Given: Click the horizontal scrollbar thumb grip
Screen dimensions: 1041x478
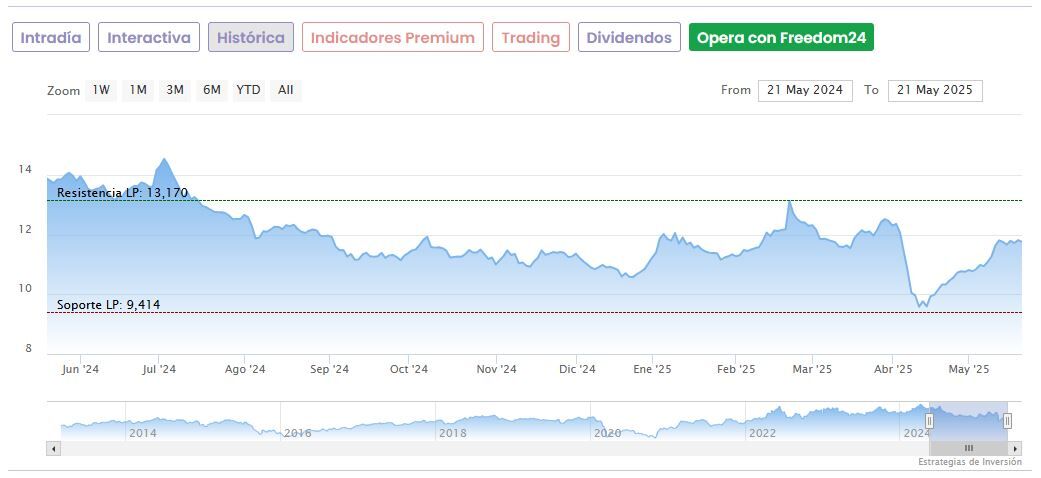Looking at the screenshot, I should click(x=968, y=449).
